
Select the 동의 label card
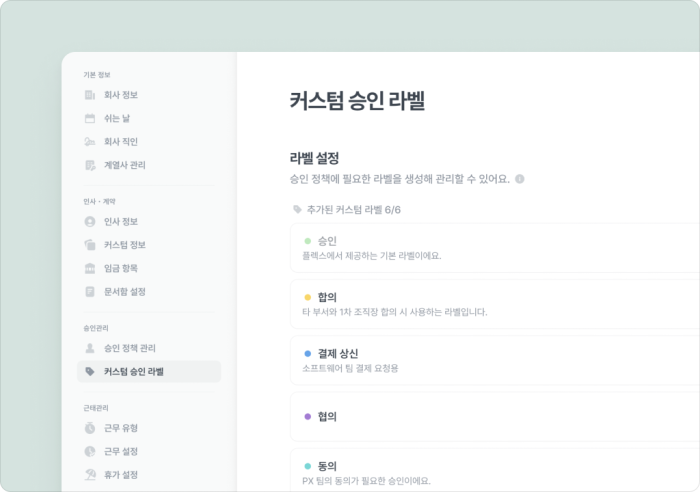pos(495,470)
